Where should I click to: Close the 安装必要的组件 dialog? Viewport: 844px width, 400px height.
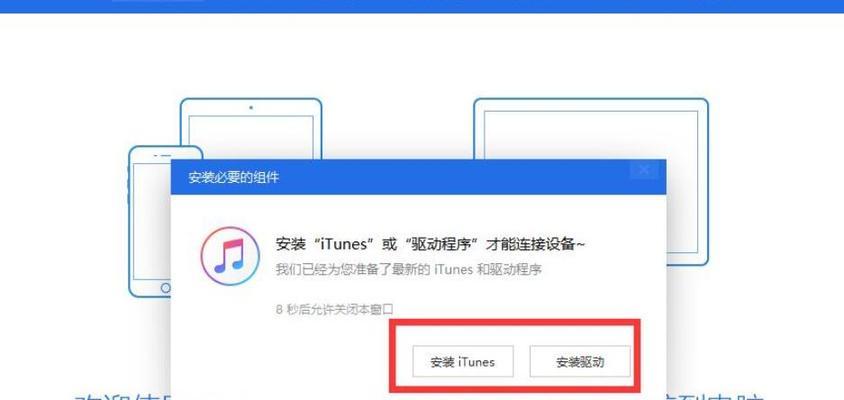643,171
